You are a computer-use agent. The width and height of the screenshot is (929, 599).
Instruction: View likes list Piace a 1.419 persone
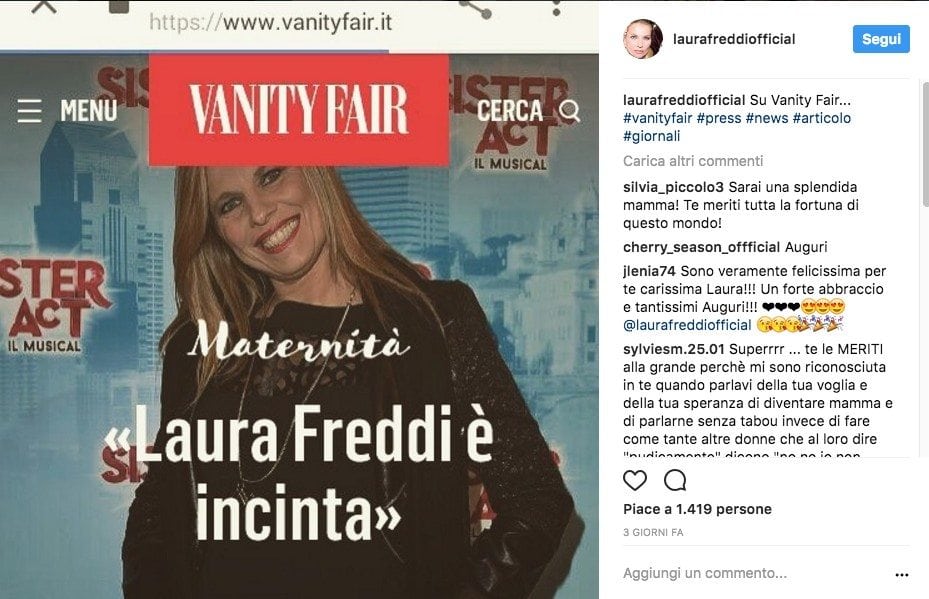(697, 509)
